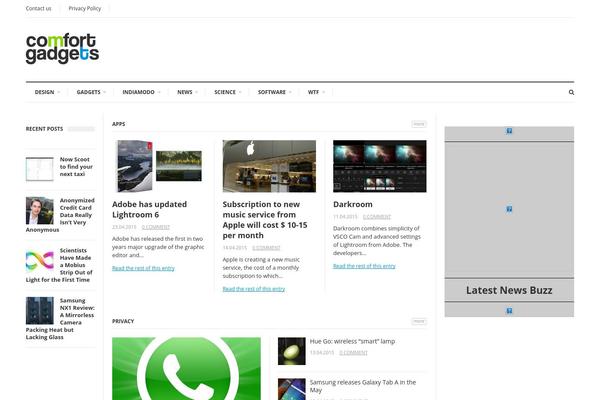600x400 pixels.
Task: Click the Samsung Galaxy Tab A thumbnail
Action: [292, 389]
